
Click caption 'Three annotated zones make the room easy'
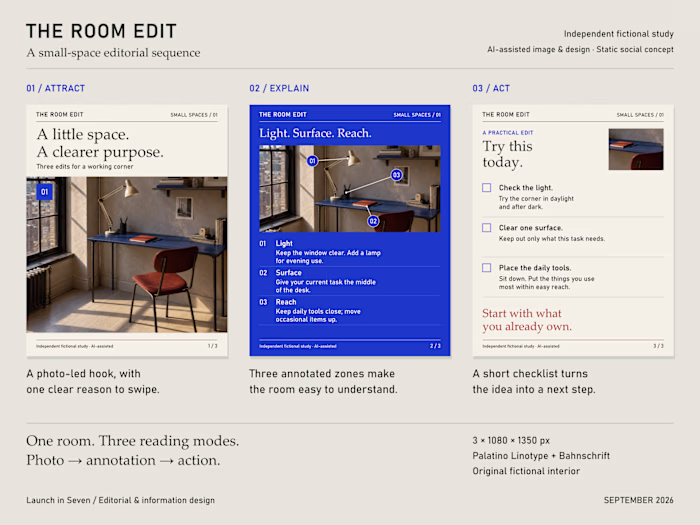(x=323, y=381)
